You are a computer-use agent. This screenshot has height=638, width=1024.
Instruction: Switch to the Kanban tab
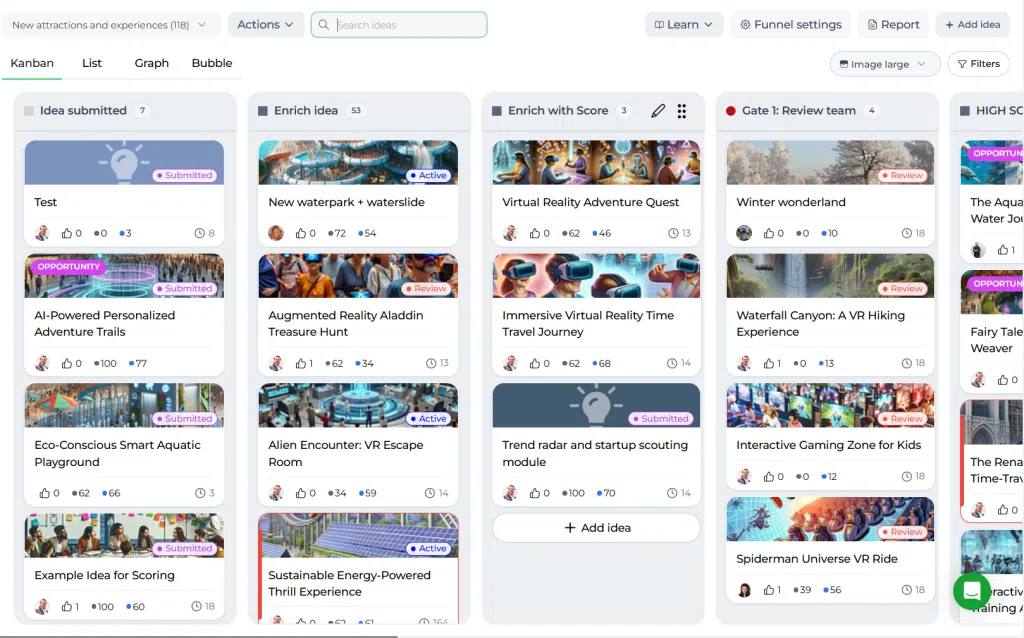click(x=32, y=63)
